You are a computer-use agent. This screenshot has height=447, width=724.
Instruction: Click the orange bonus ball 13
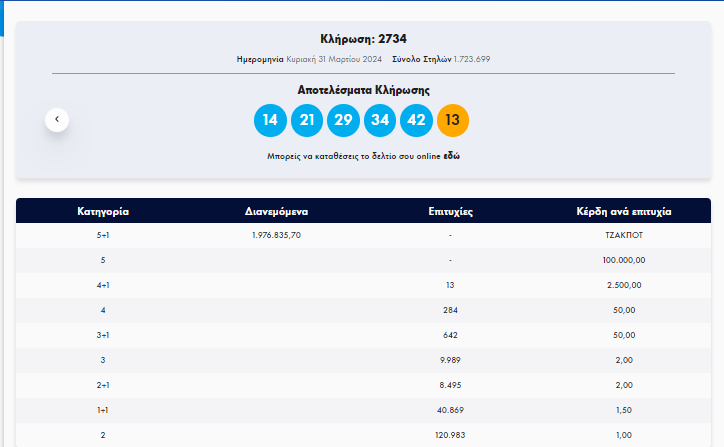point(453,120)
